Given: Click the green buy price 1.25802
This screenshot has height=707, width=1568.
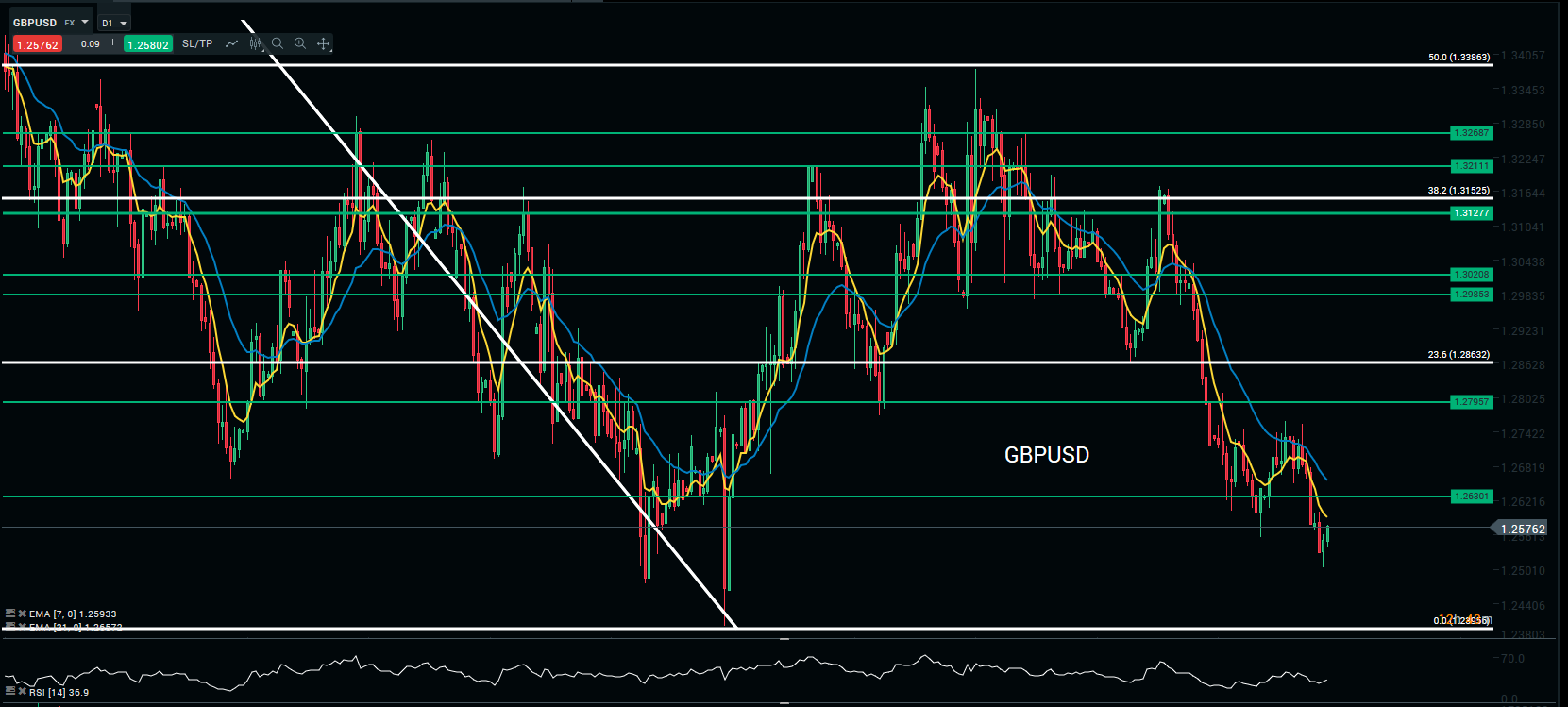Looking at the screenshot, I should pos(148,44).
